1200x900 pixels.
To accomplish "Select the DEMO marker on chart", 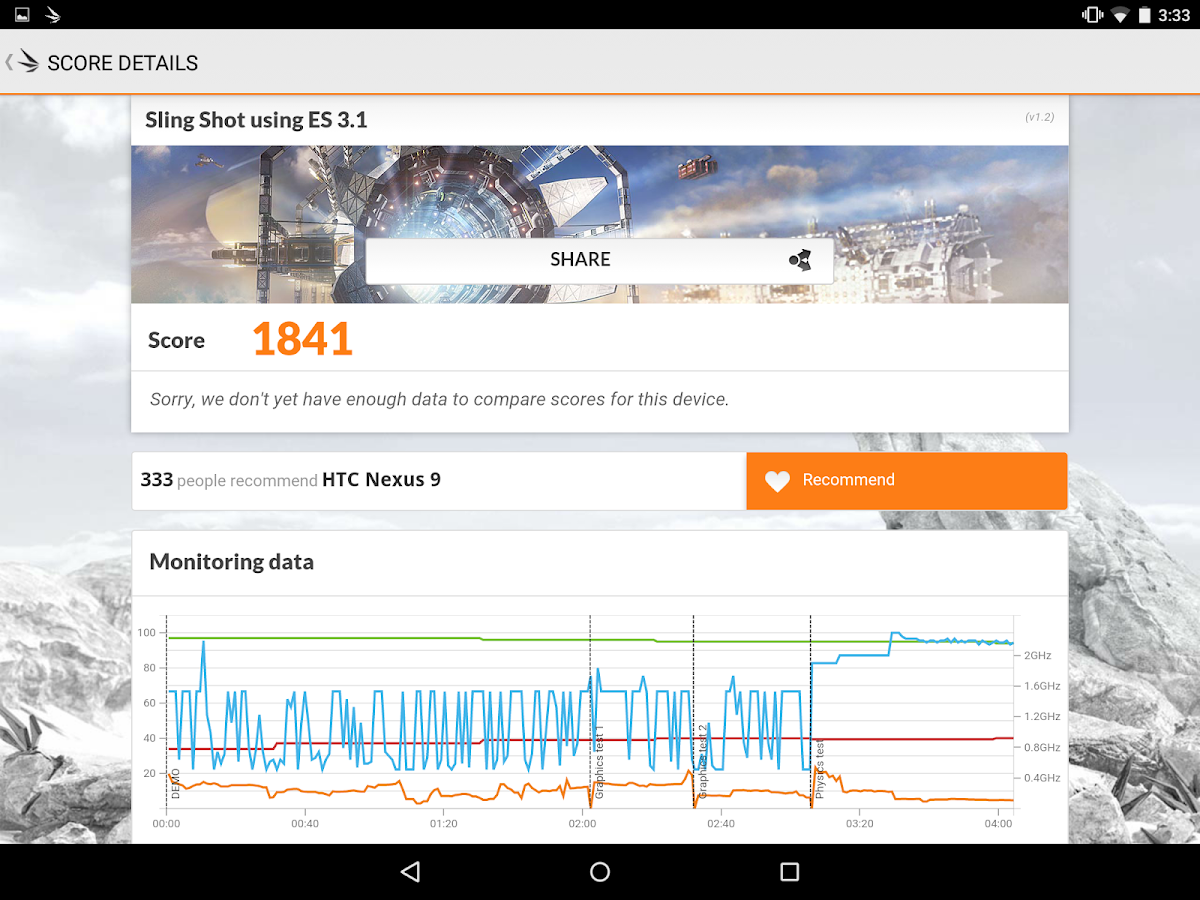I will click(x=176, y=783).
